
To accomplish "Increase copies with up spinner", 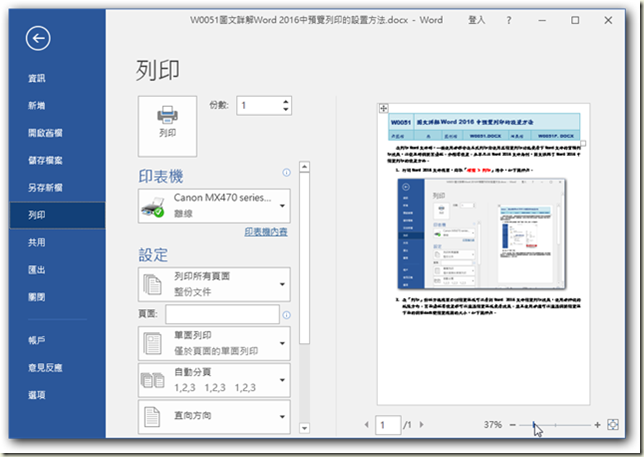I will (286, 101).
